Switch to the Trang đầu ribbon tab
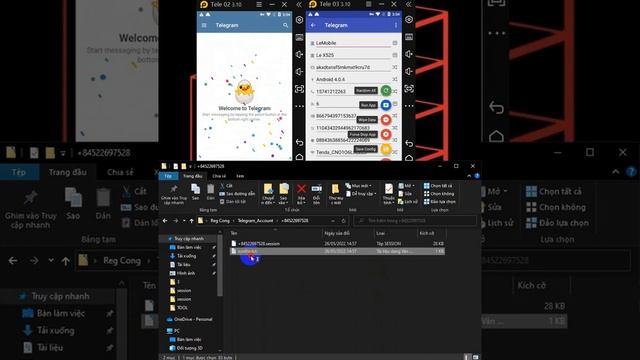This screenshot has width=640, height=360. point(193,176)
